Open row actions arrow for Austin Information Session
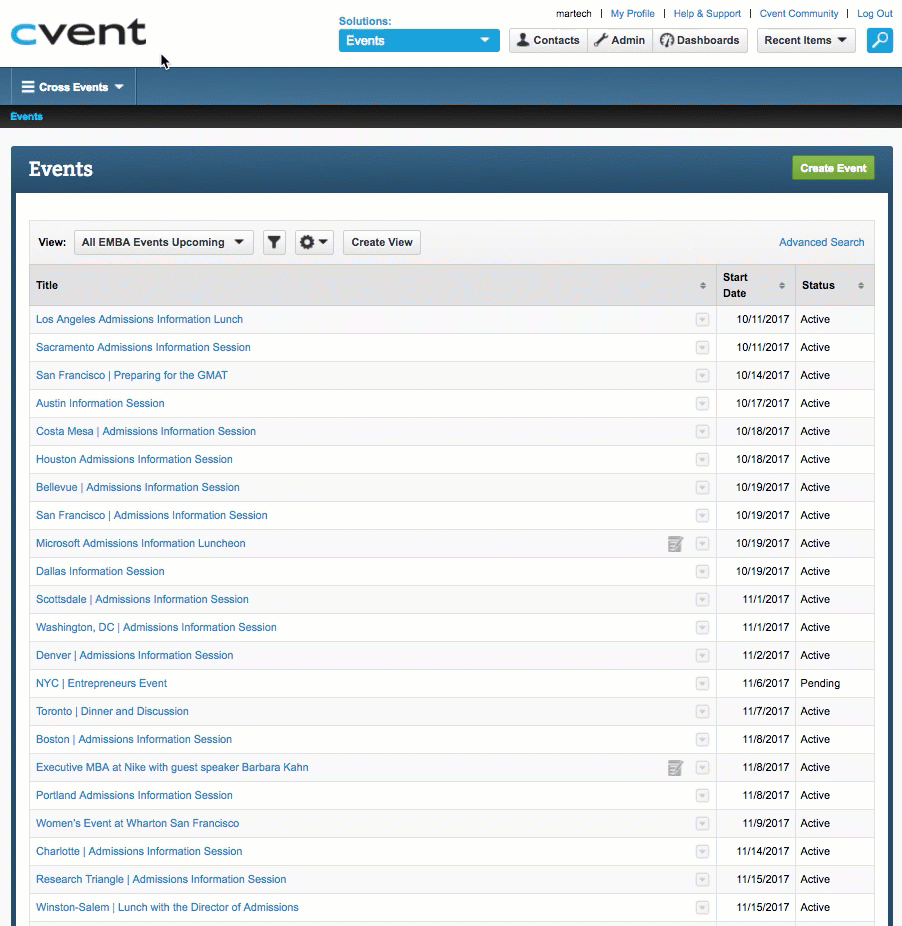 click(x=702, y=403)
